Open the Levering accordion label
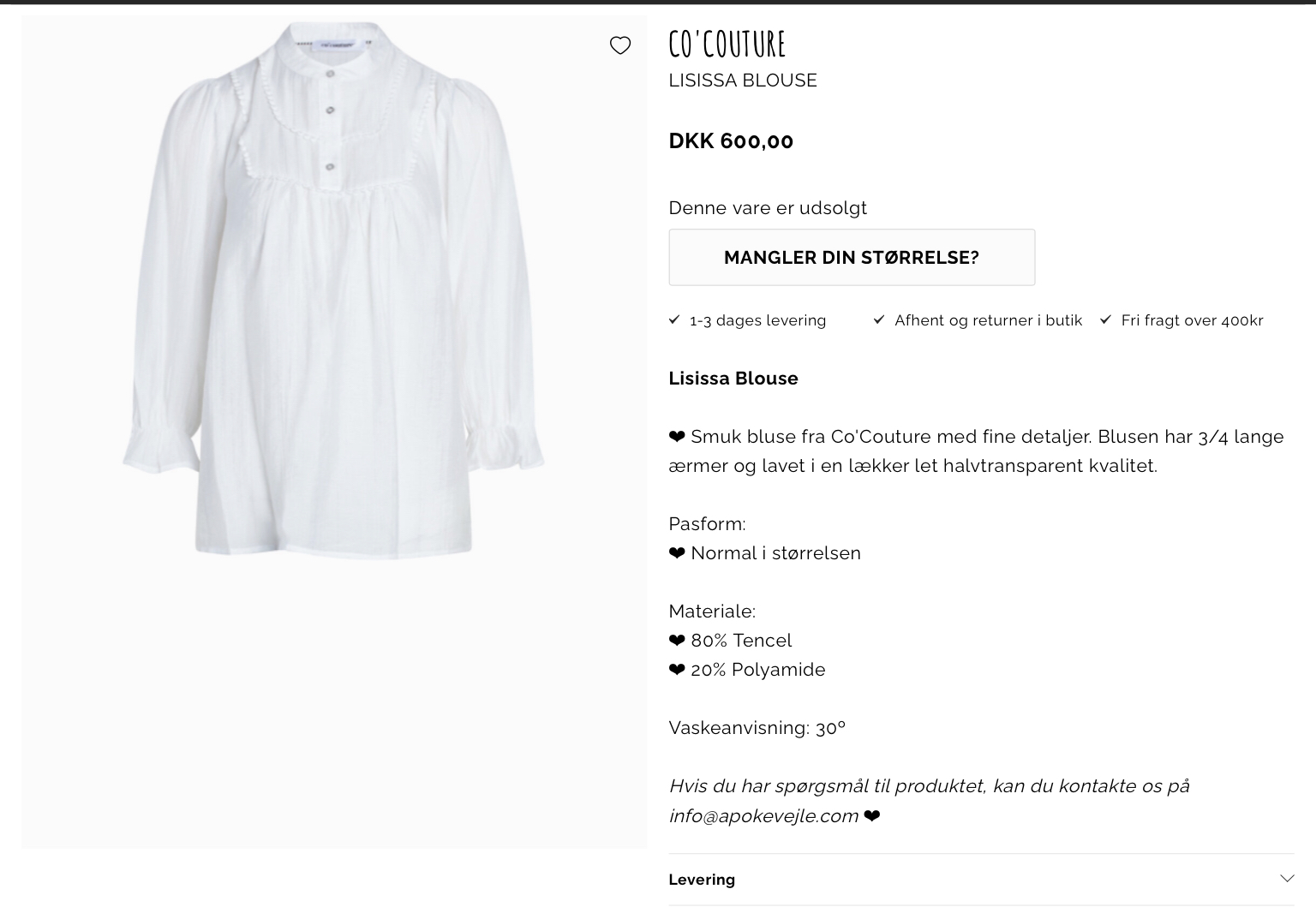Viewport: 1316px width, 907px height. pyautogui.click(x=702, y=880)
